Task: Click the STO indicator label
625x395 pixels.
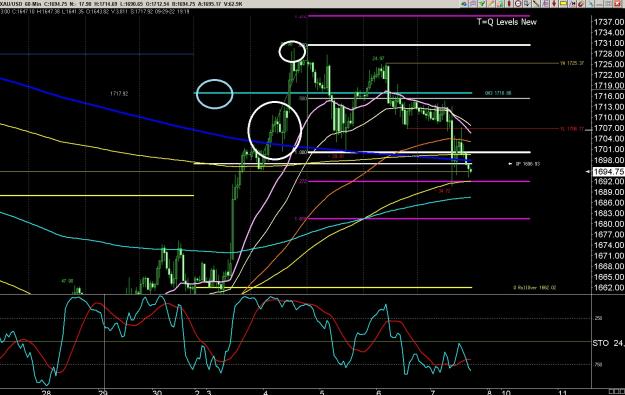Action: coord(601,343)
